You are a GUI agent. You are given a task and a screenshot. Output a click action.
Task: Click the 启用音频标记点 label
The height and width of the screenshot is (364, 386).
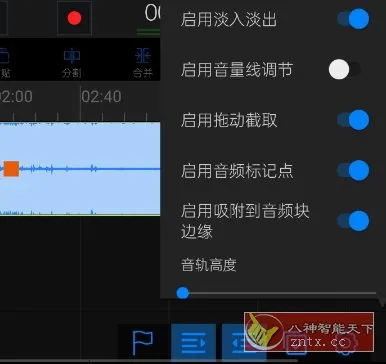tap(237, 171)
